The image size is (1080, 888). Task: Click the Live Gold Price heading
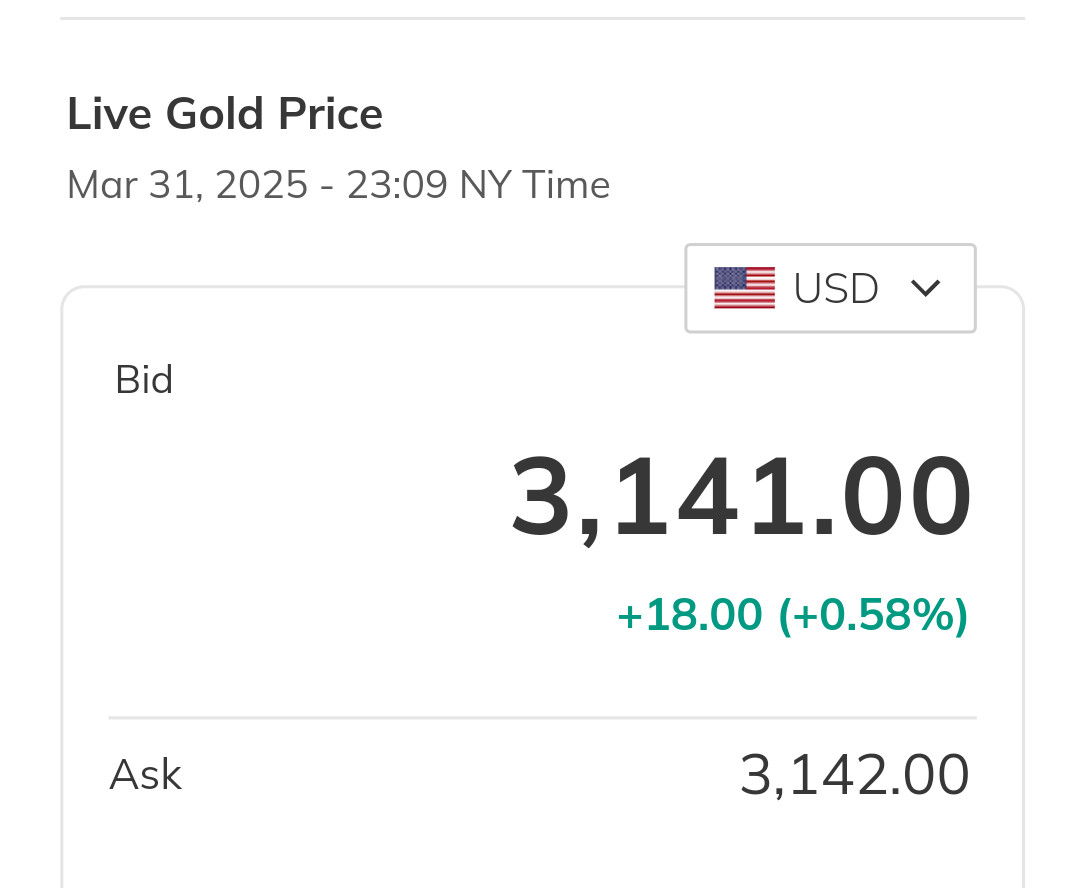[225, 114]
